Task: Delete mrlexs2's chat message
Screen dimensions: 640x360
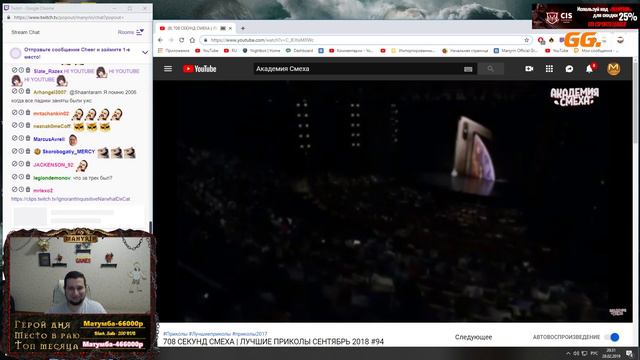Action: tap(28, 189)
